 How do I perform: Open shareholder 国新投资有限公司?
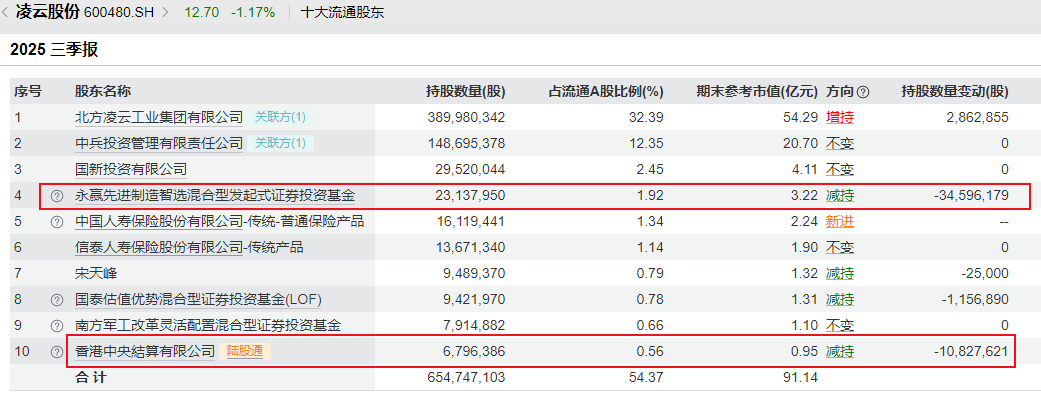pos(131,169)
